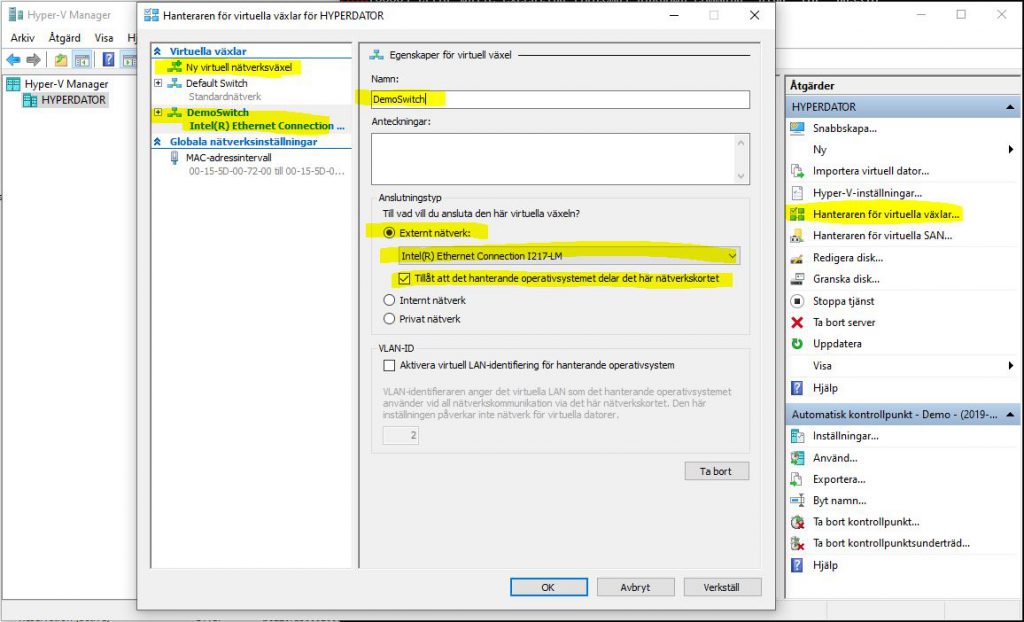The width and height of the screenshot is (1024, 622).
Task: Select Internt nätverk radio button
Action: [389, 300]
